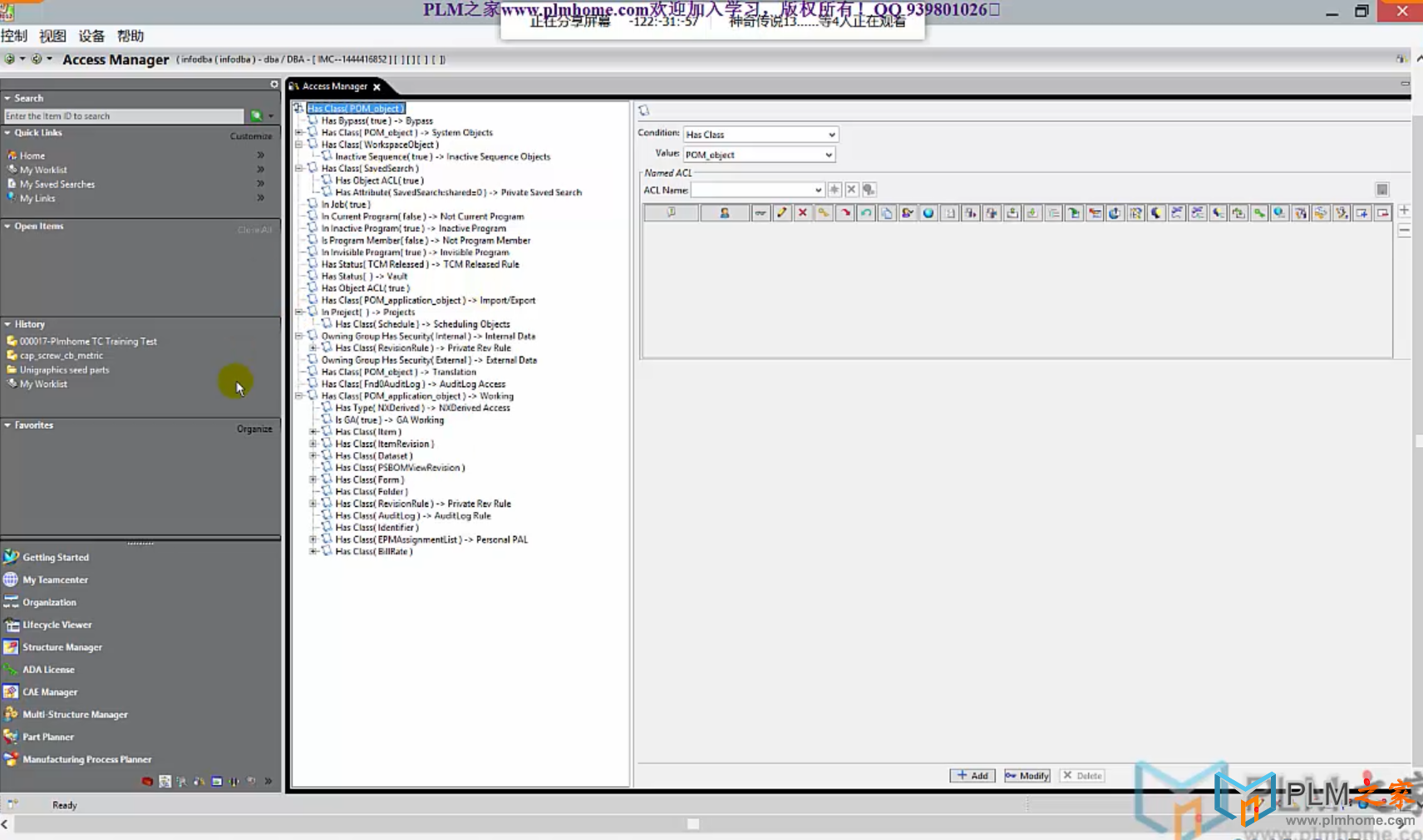The width and height of the screenshot is (1423, 840).
Task: Click the accessor type column header icon
Action: (672, 214)
